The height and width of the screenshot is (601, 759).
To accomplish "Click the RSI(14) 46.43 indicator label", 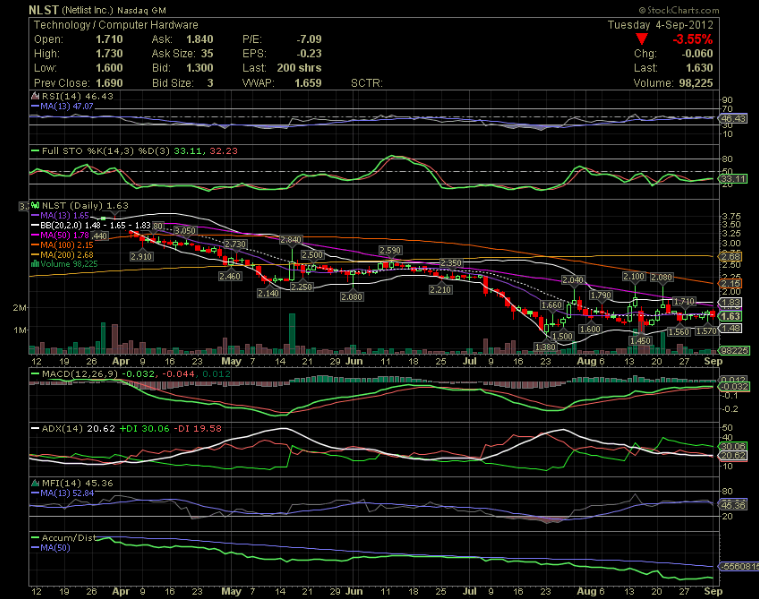I will pos(77,96).
